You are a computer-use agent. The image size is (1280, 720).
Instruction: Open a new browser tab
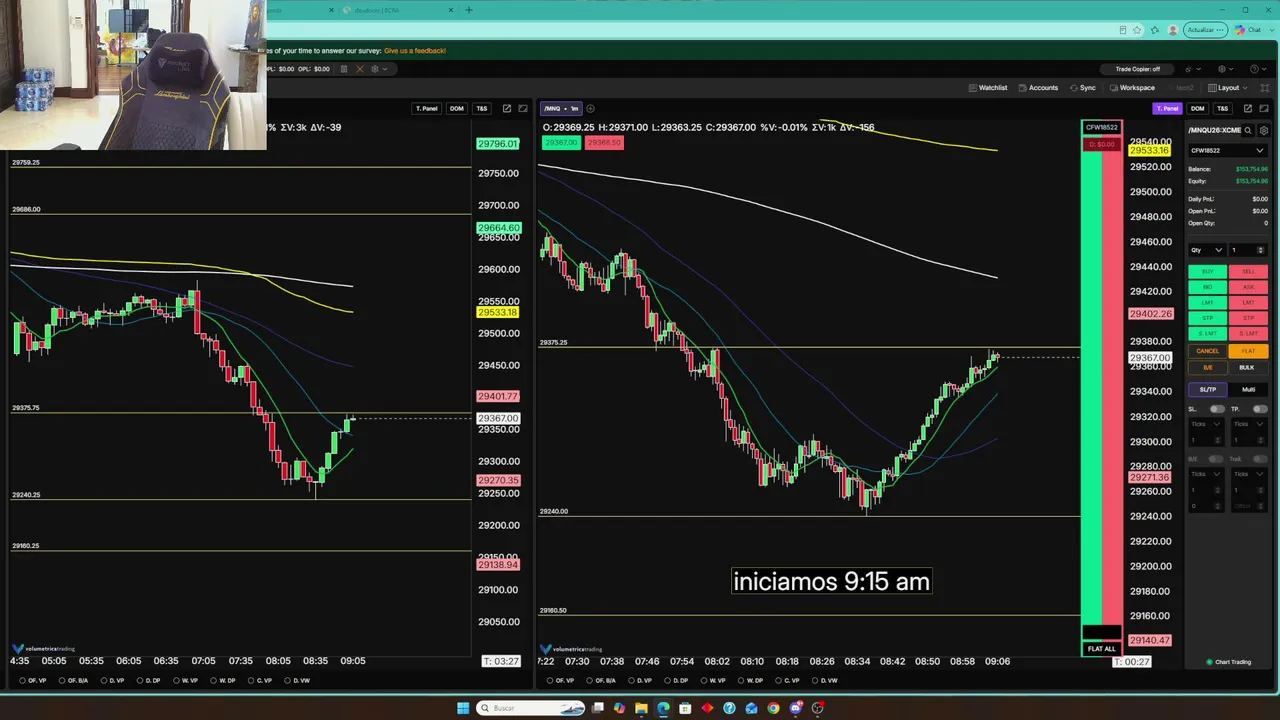pyautogui.click(x=469, y=10)
